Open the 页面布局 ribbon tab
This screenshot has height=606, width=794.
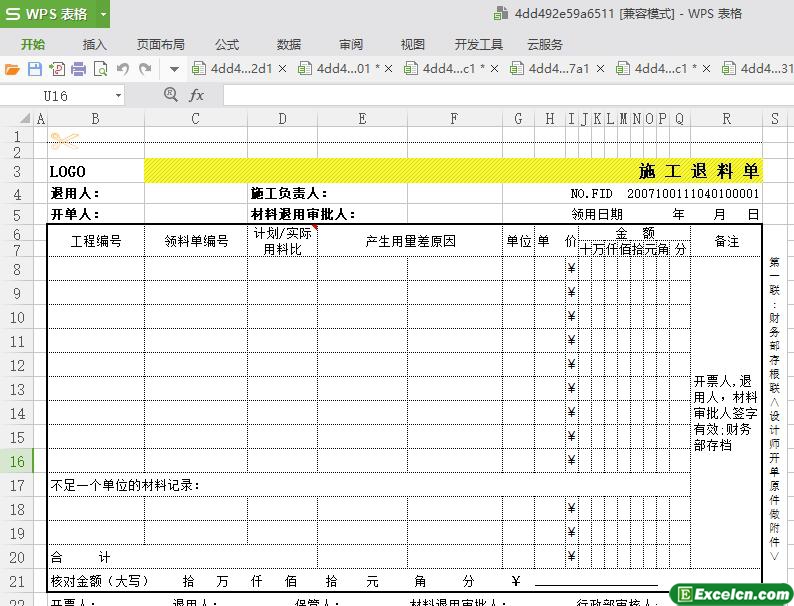161,44
